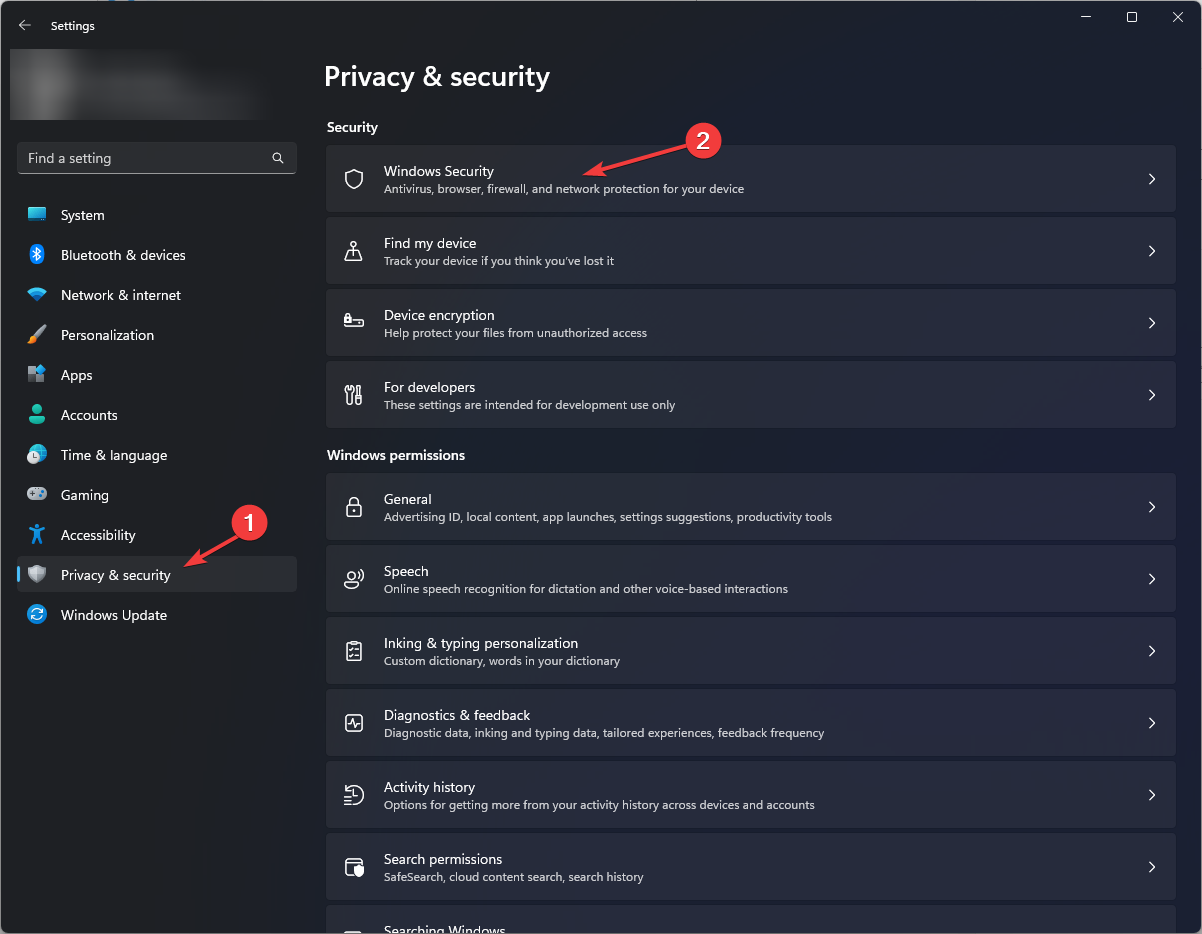The height and width of the screenshot is (934, 1202).
Task: Maximize the Settings window
Action: coord(1131,17)
